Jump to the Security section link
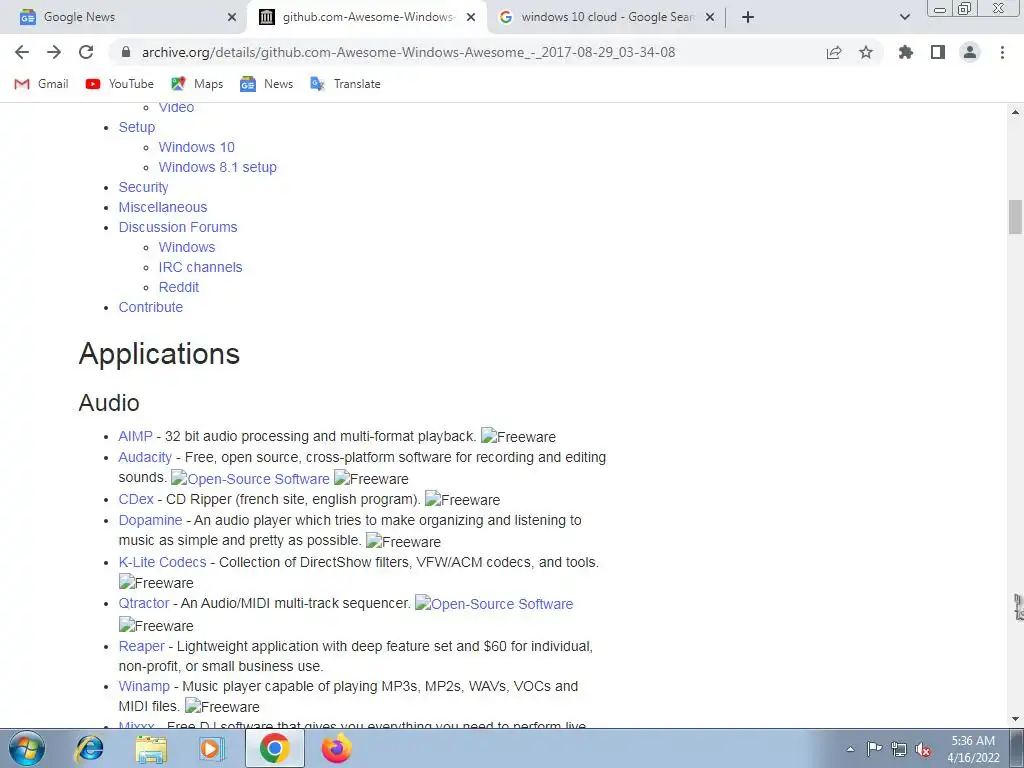The width and height of the screenshot is (1024, 768). coord(144,187)
